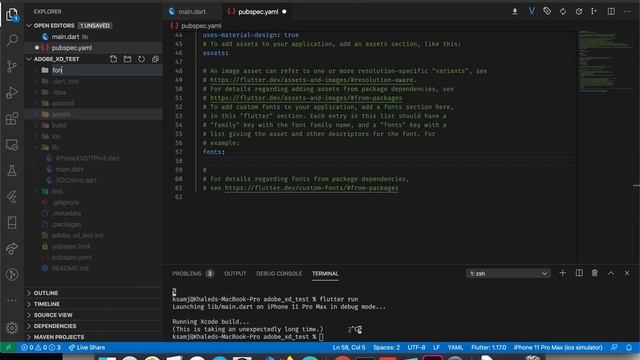Add a new terminal with plus icon

[x=562, y=273]
